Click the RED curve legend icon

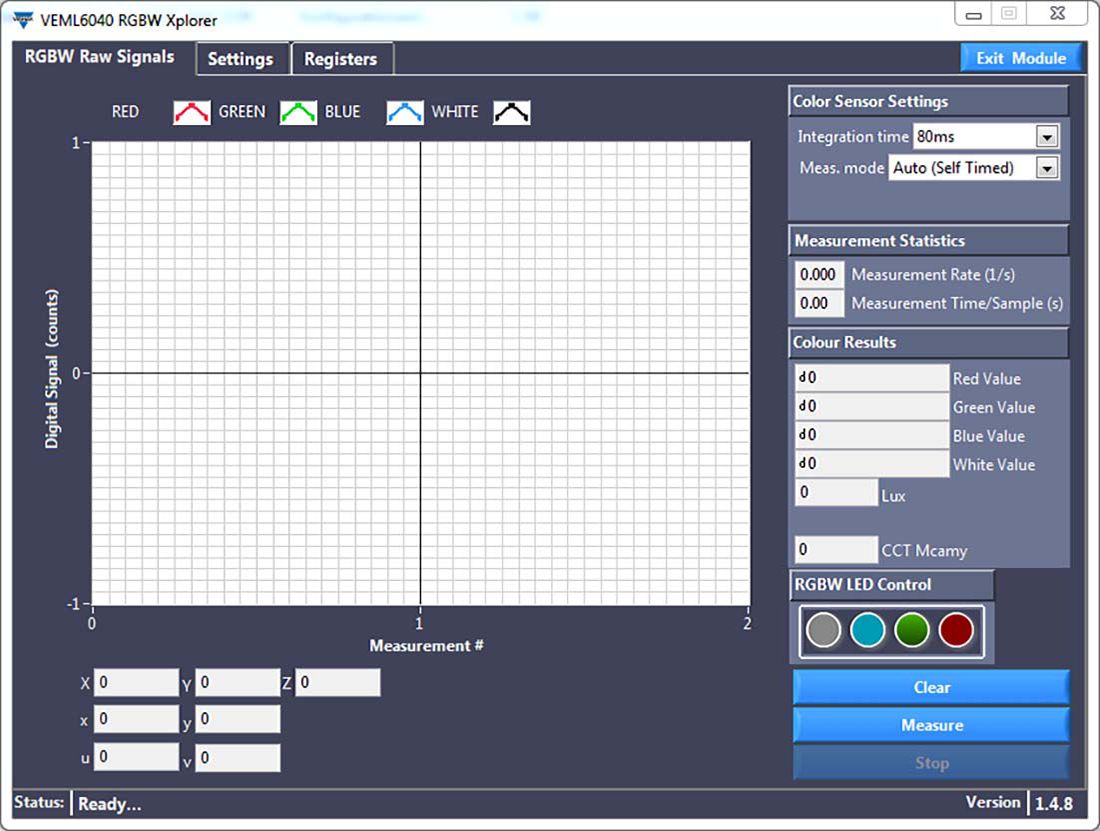[191, 112]
